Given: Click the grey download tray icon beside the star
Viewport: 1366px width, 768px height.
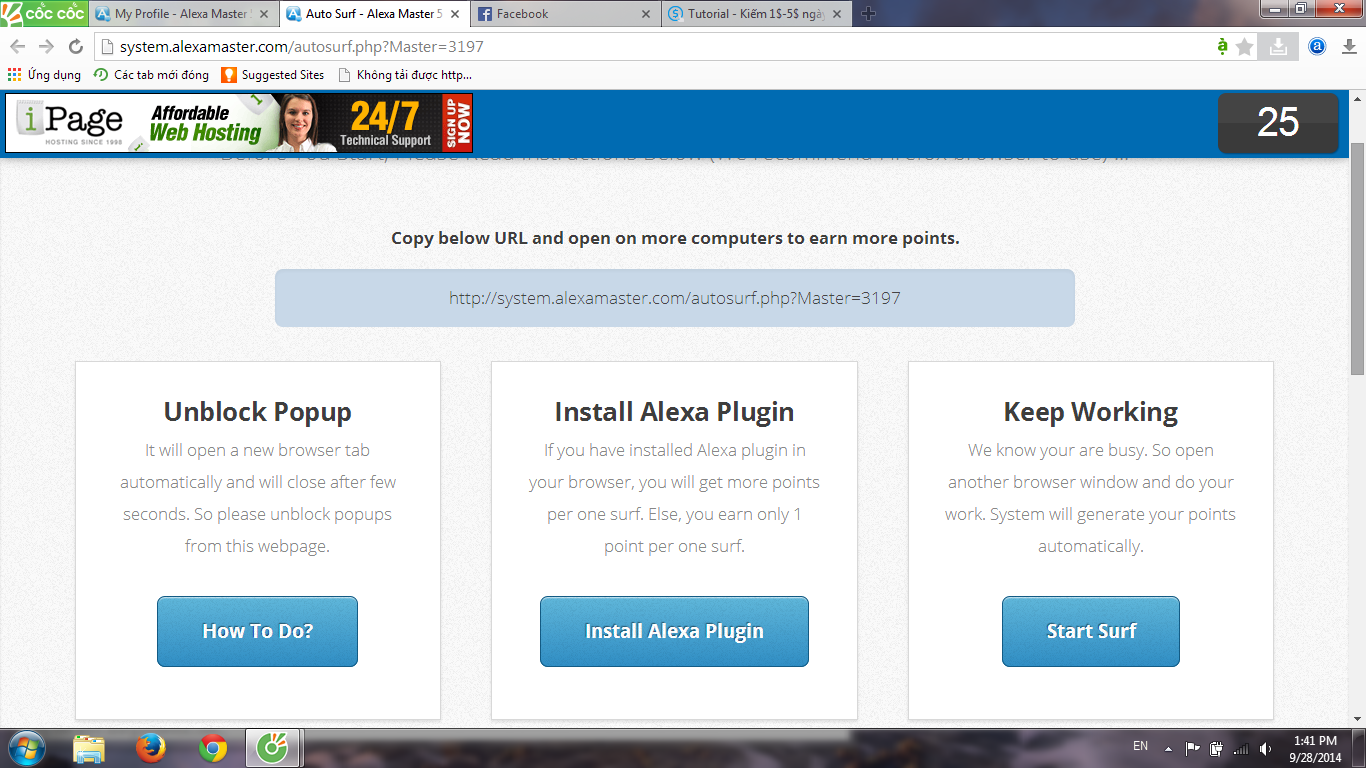Looking at the screenshot, I should point(1278,47).
